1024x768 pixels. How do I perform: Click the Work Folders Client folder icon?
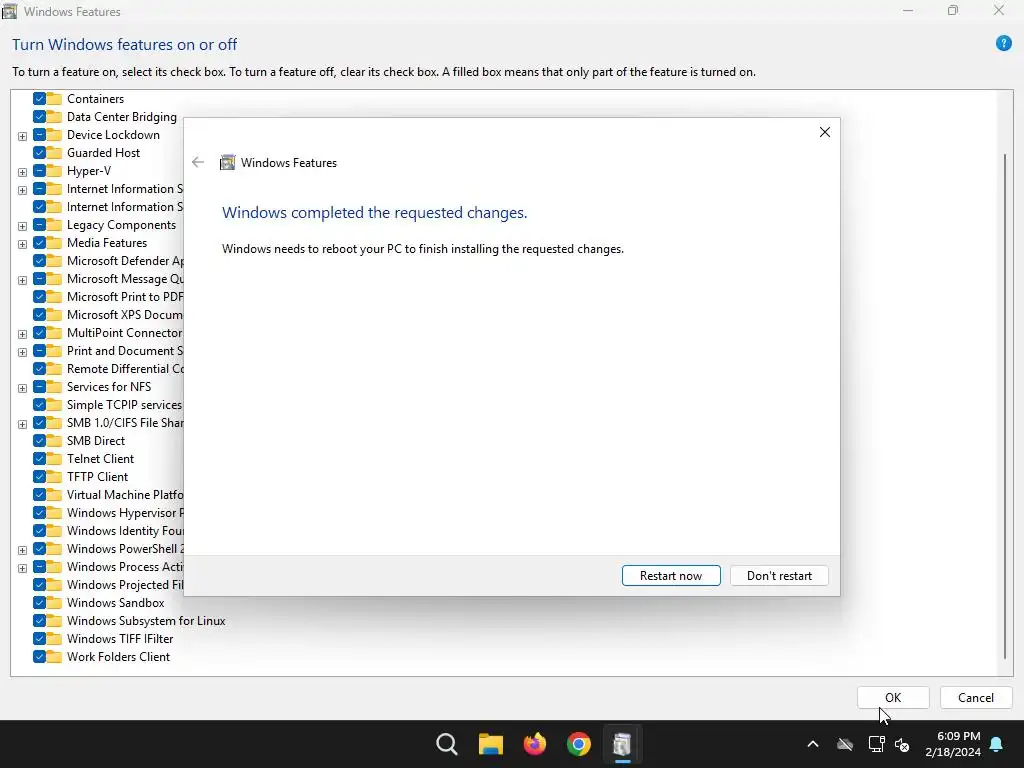click(x=54, y=657)
